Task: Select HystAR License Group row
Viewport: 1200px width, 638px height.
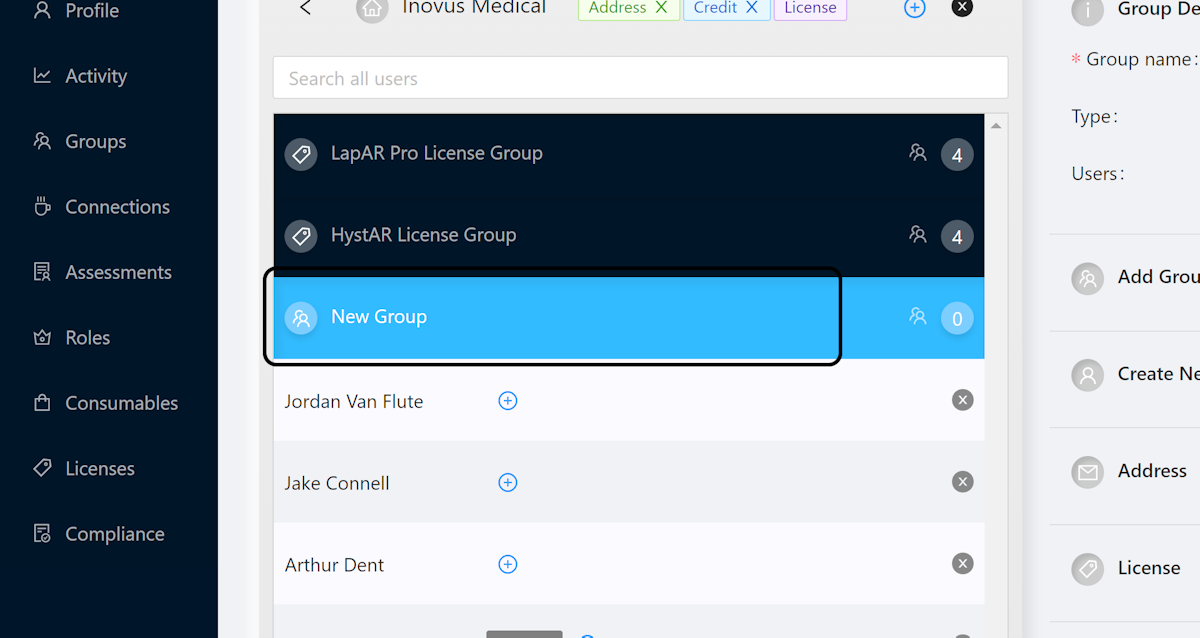Action: tap(629, 236)
